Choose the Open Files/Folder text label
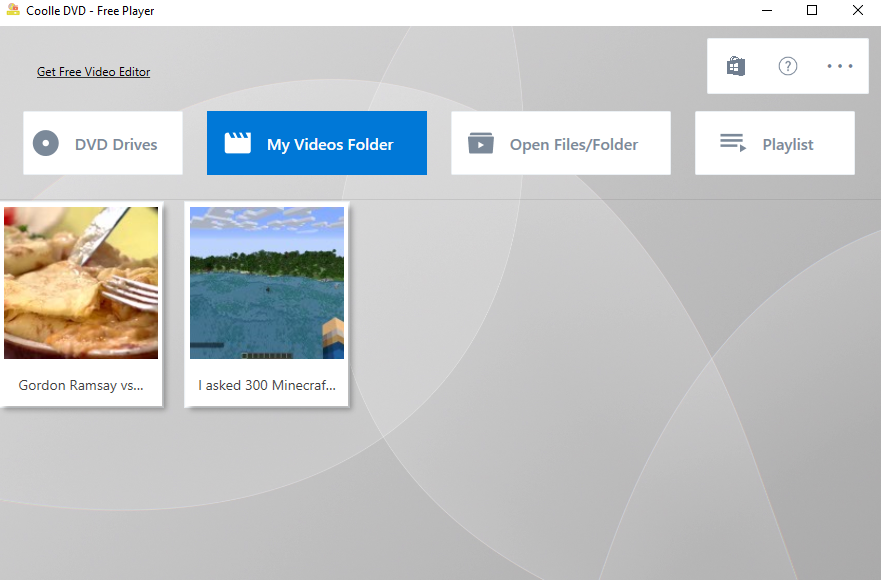Image resolution: width=881 pixels, height=580 pixels. [x=574, y=144]
